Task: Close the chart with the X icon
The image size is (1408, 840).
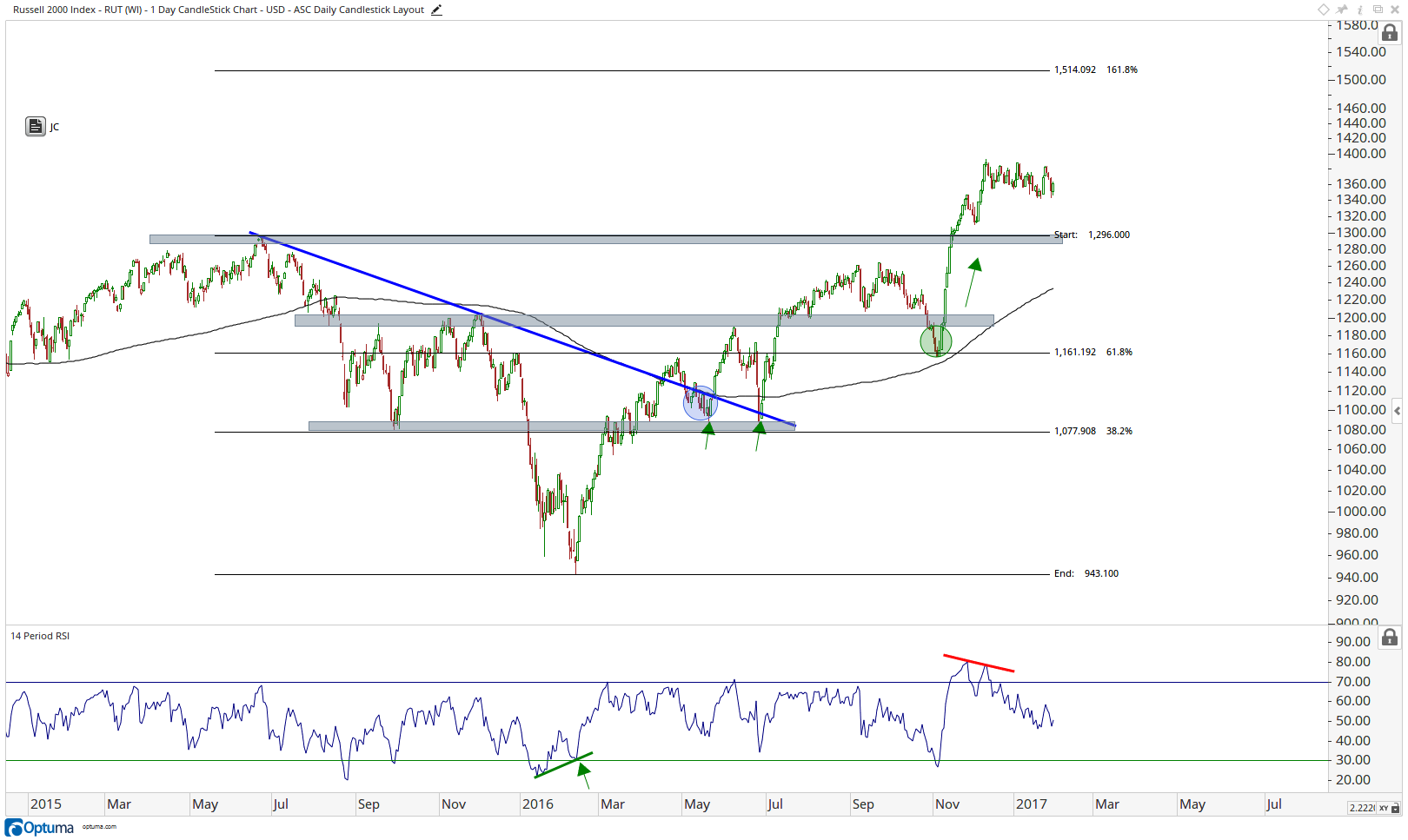Action: tap(1395, 10)
